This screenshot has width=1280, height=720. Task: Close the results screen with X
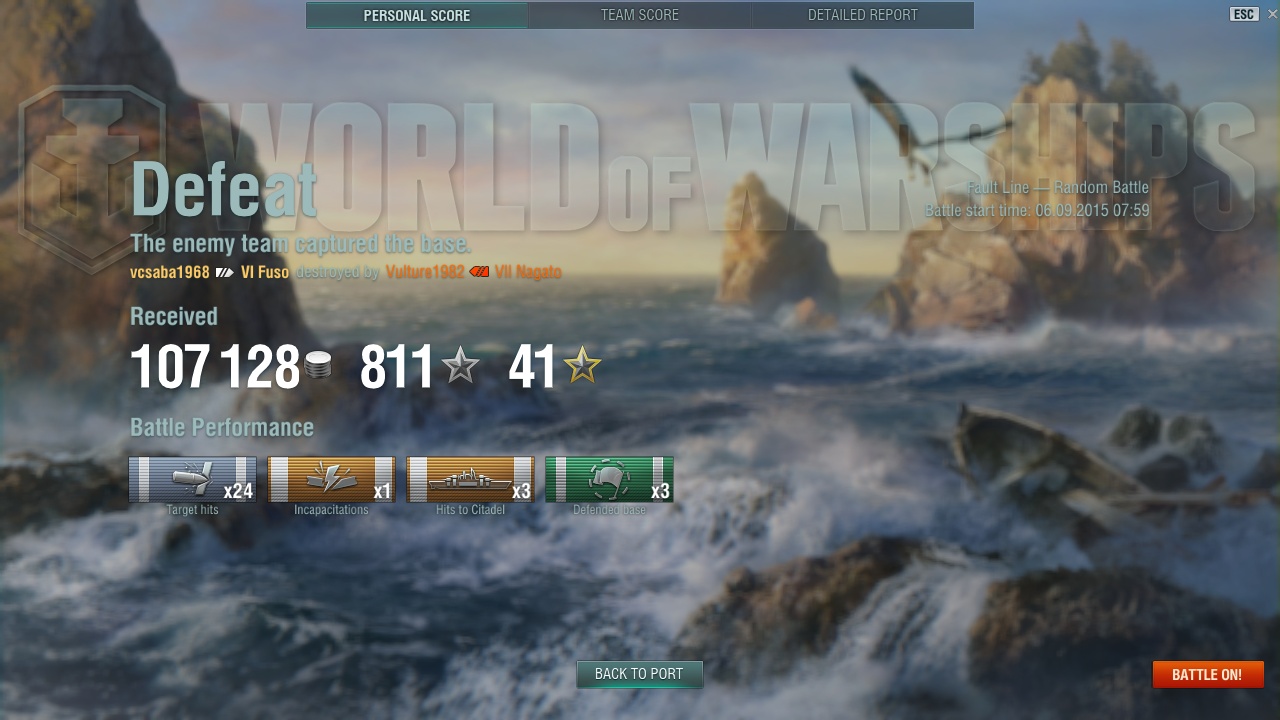[x=1272, y=14]
